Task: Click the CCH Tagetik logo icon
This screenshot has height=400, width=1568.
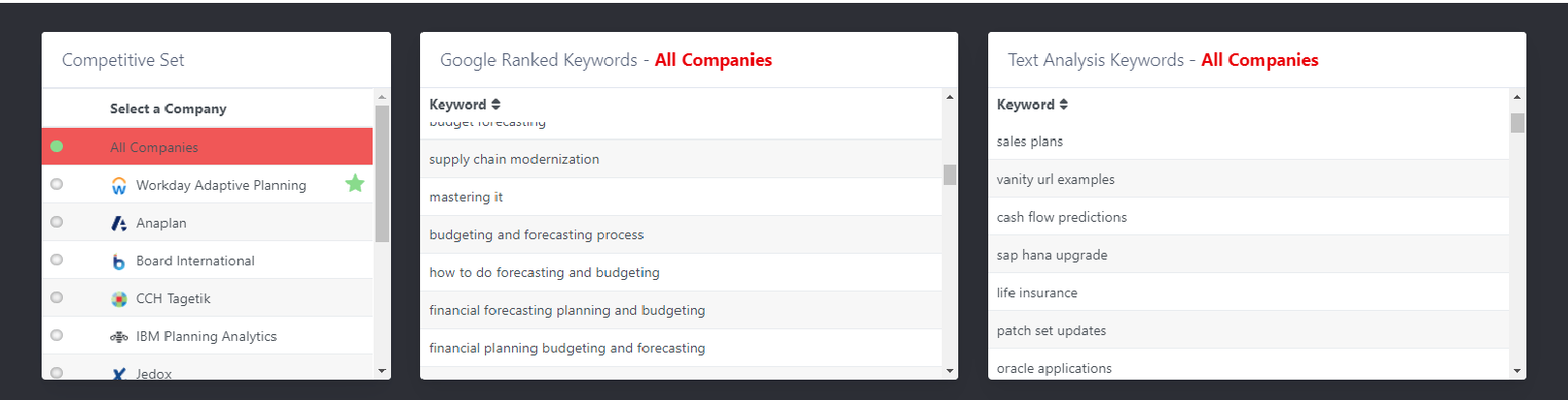Action: (119, 299)
